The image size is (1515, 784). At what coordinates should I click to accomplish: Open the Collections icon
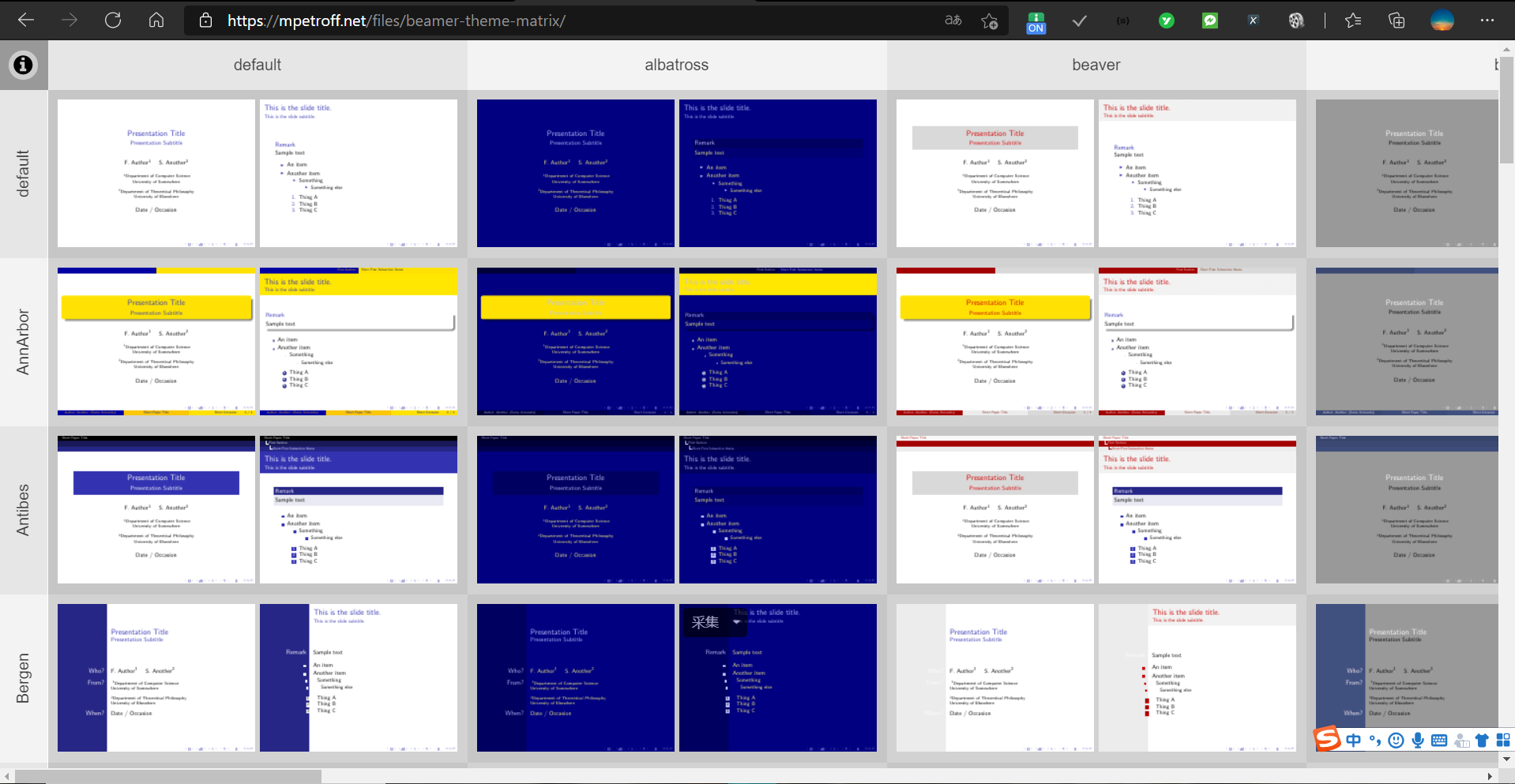coord(1397,21)
